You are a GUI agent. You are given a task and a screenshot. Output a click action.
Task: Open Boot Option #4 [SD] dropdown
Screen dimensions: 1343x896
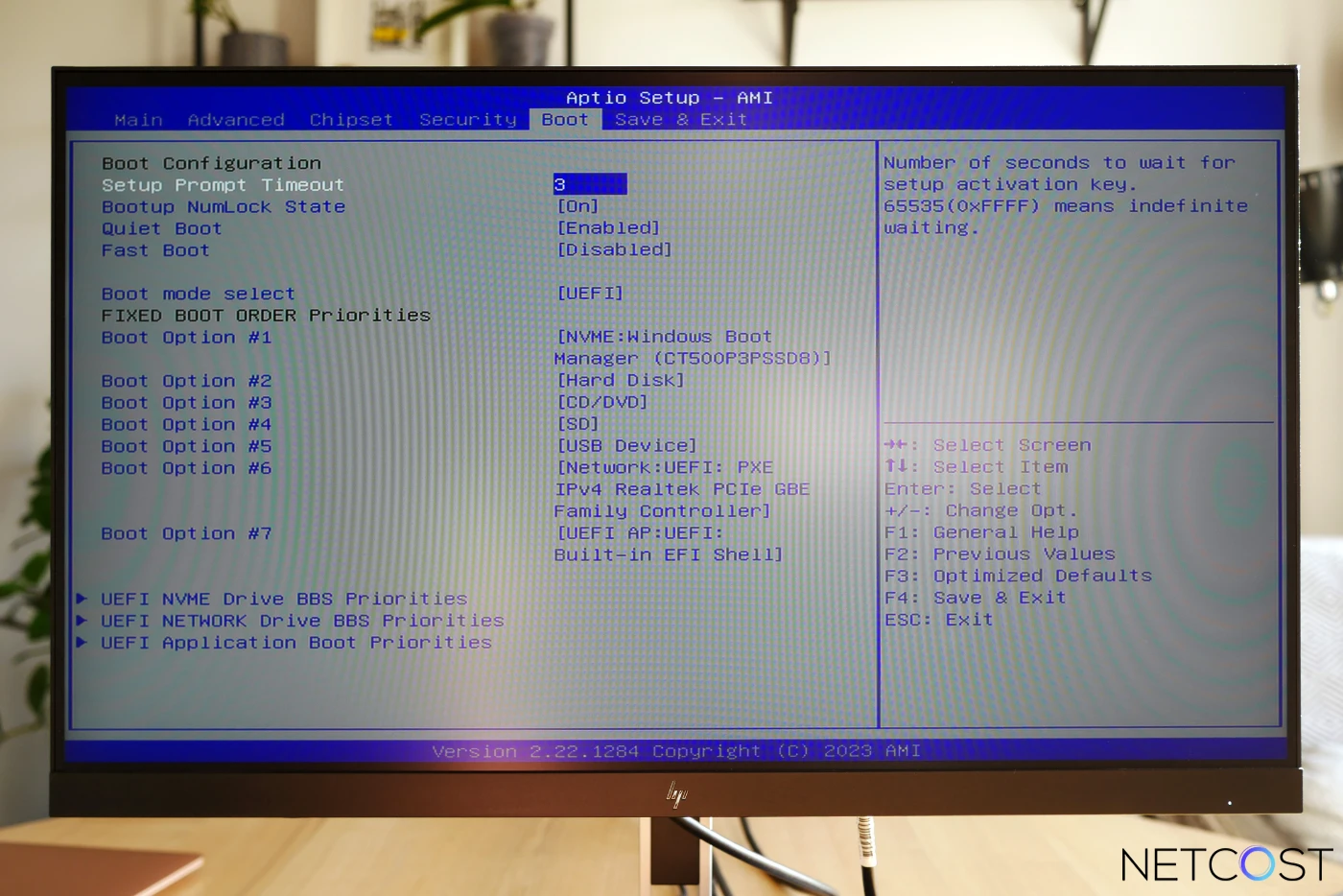(577, 424)
